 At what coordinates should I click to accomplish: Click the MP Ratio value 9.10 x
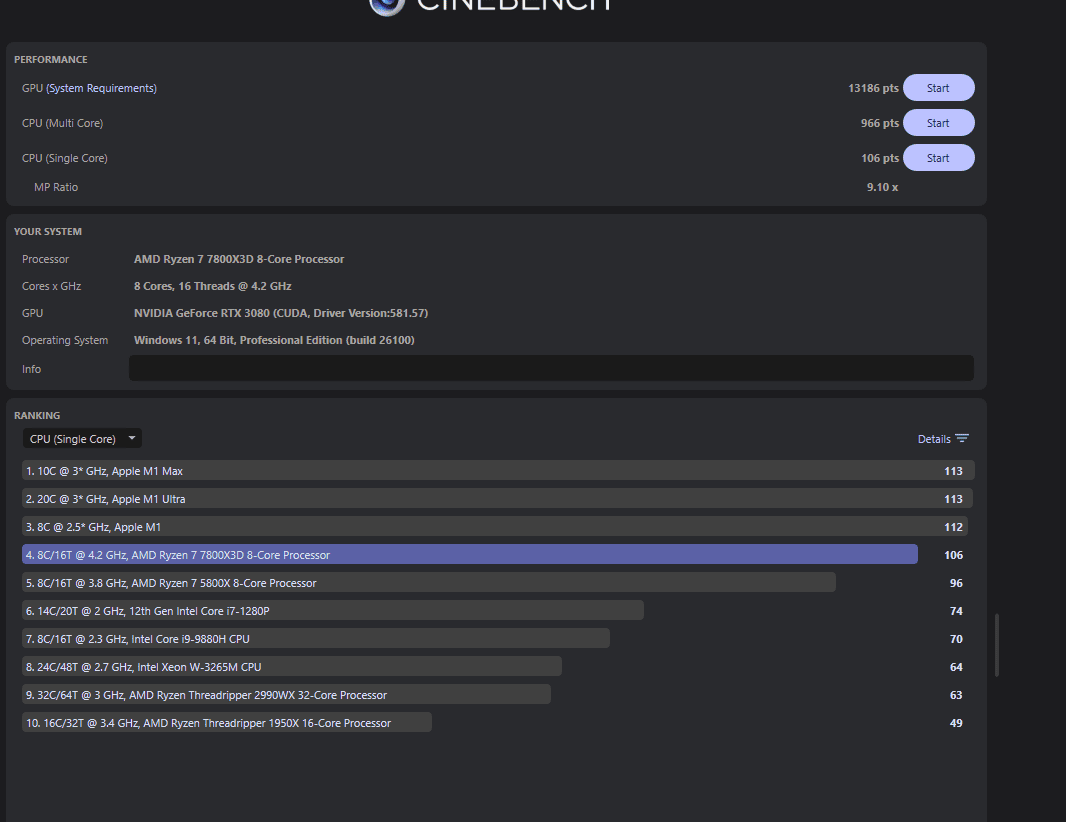click(x=882, y=187)
